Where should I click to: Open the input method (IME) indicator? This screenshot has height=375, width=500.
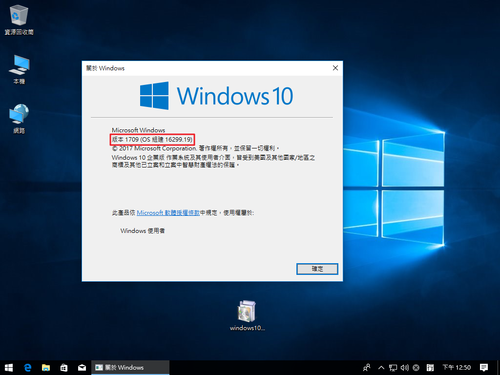430,367
